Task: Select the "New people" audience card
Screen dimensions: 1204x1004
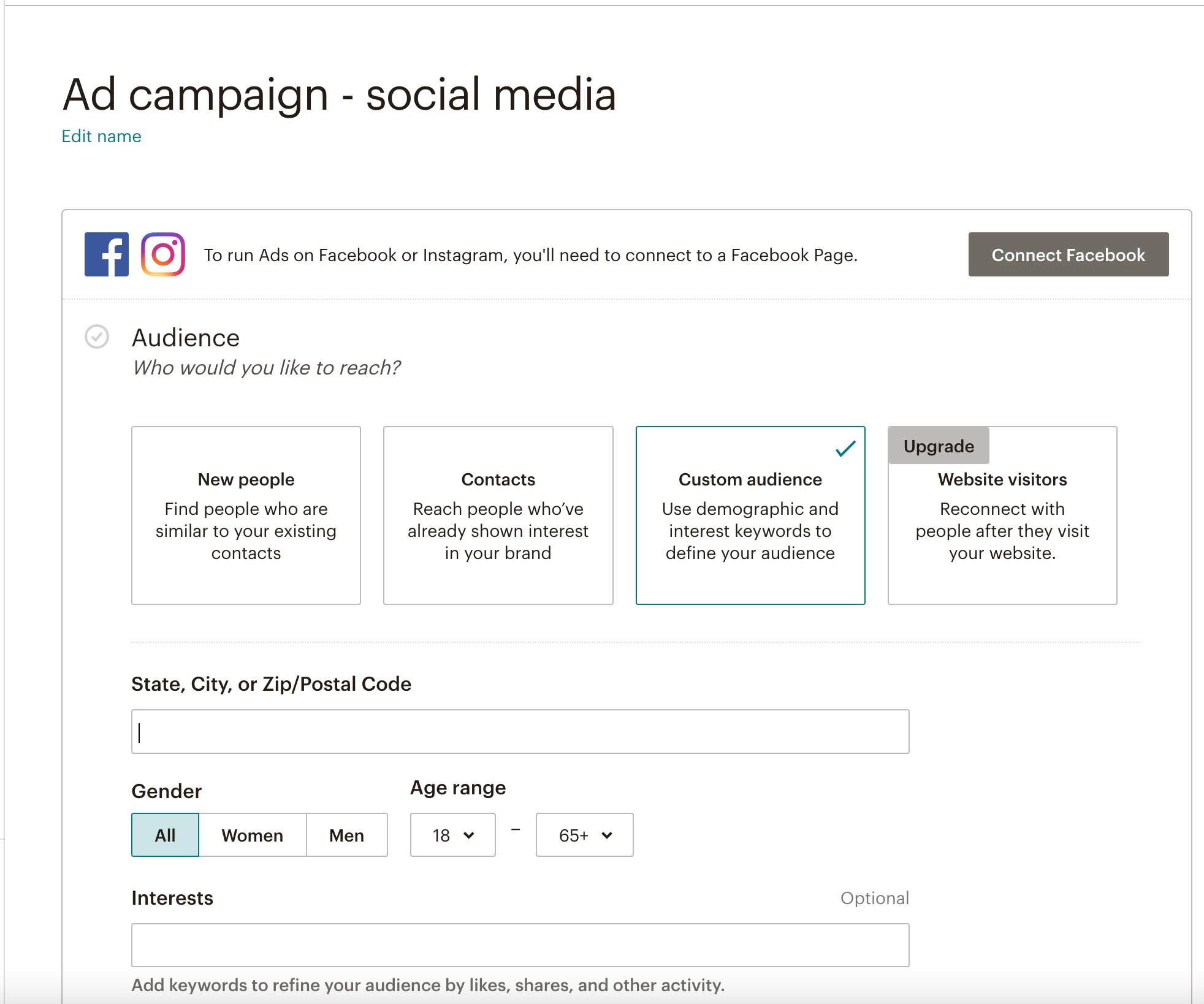Action: tap(245, 516)
